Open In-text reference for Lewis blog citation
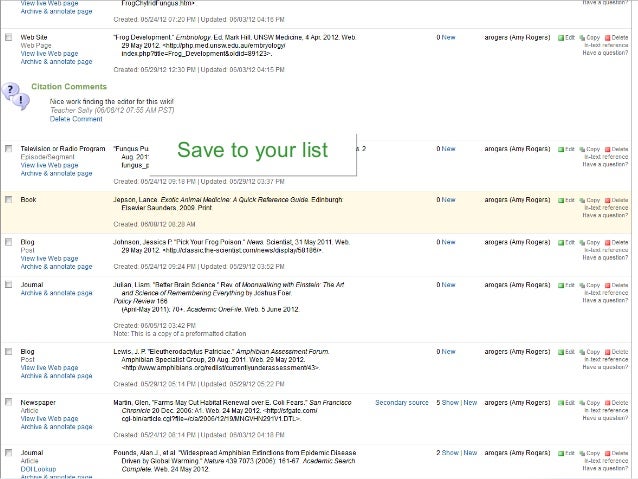The width and height of the screenshot is (638, 479). [x=606, y=359]
